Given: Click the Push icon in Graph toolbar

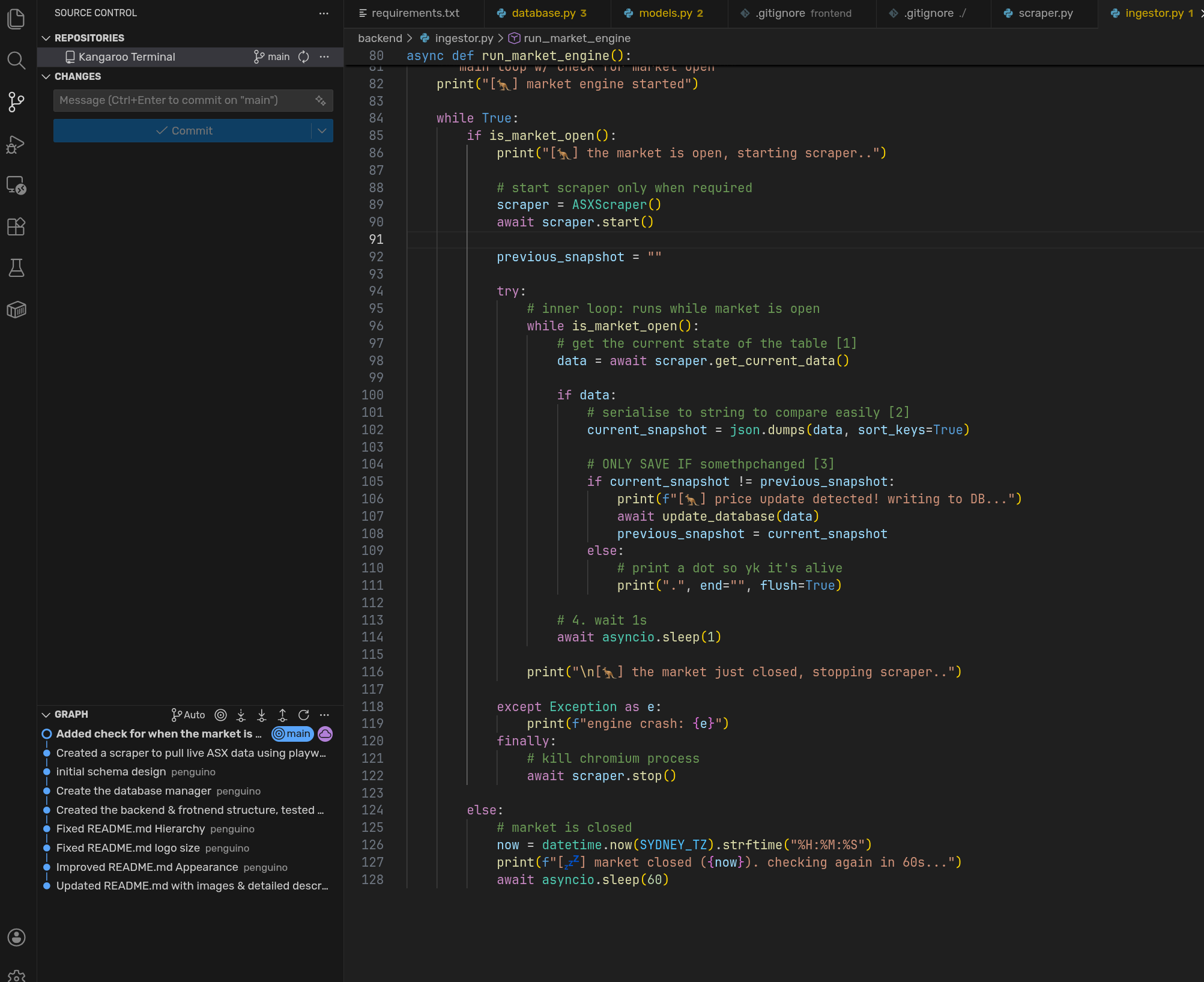Looking at the screenshot, I should point(282,715).
